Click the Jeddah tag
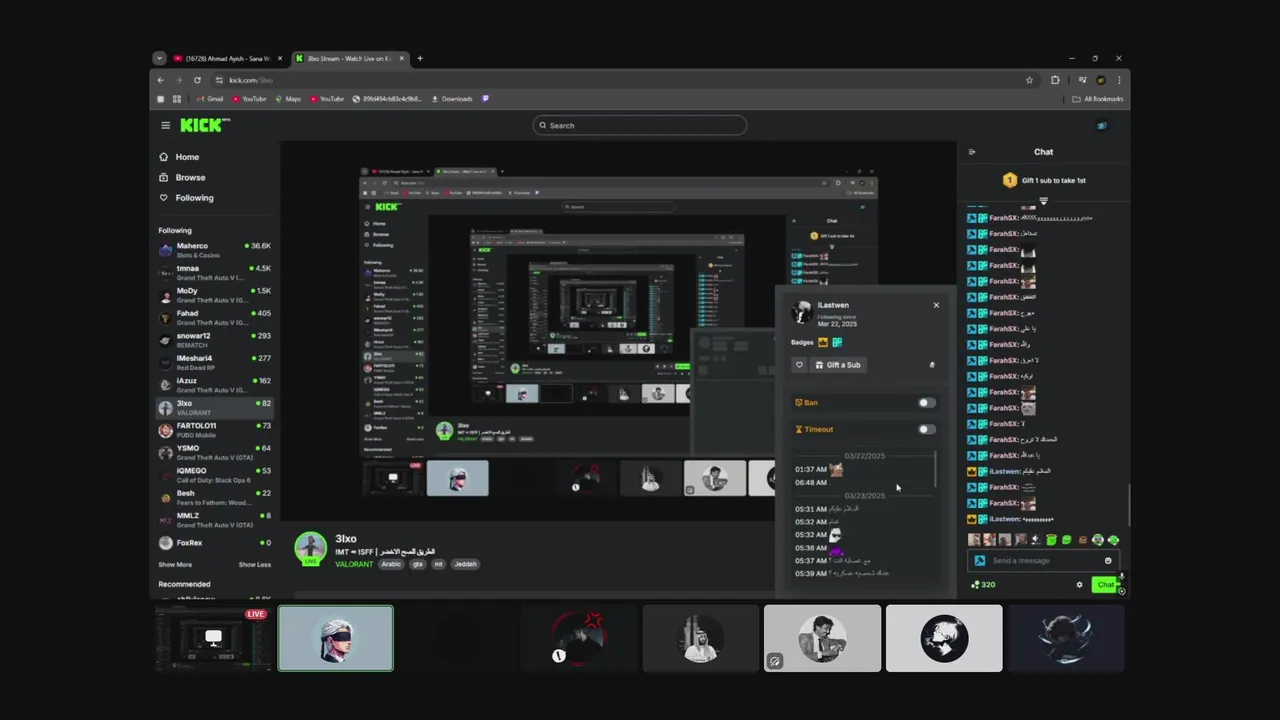 pyautogui.click(x=465, y=564)
